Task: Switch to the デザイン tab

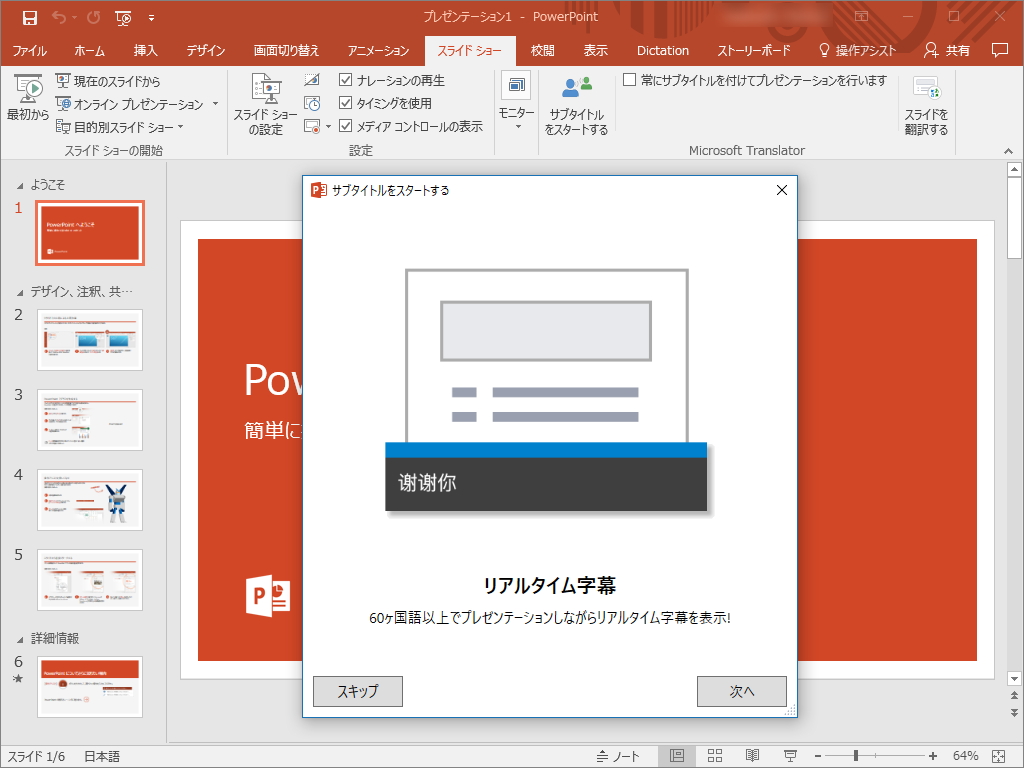Action: pos(206,51)
